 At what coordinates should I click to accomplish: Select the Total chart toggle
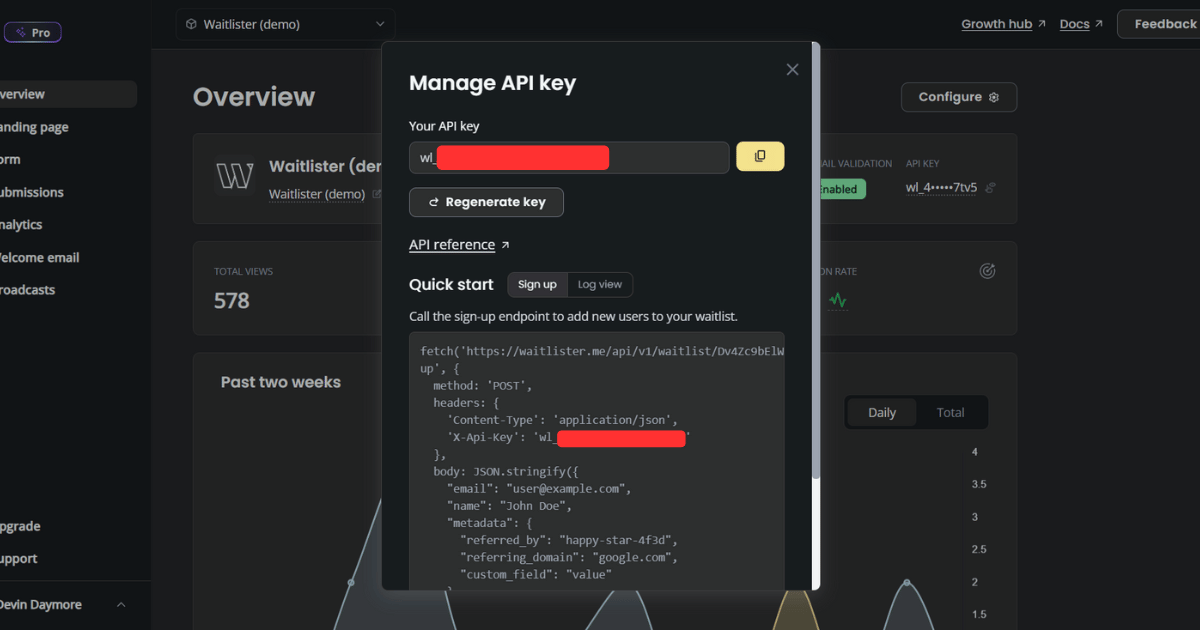[x=950, y=413]
